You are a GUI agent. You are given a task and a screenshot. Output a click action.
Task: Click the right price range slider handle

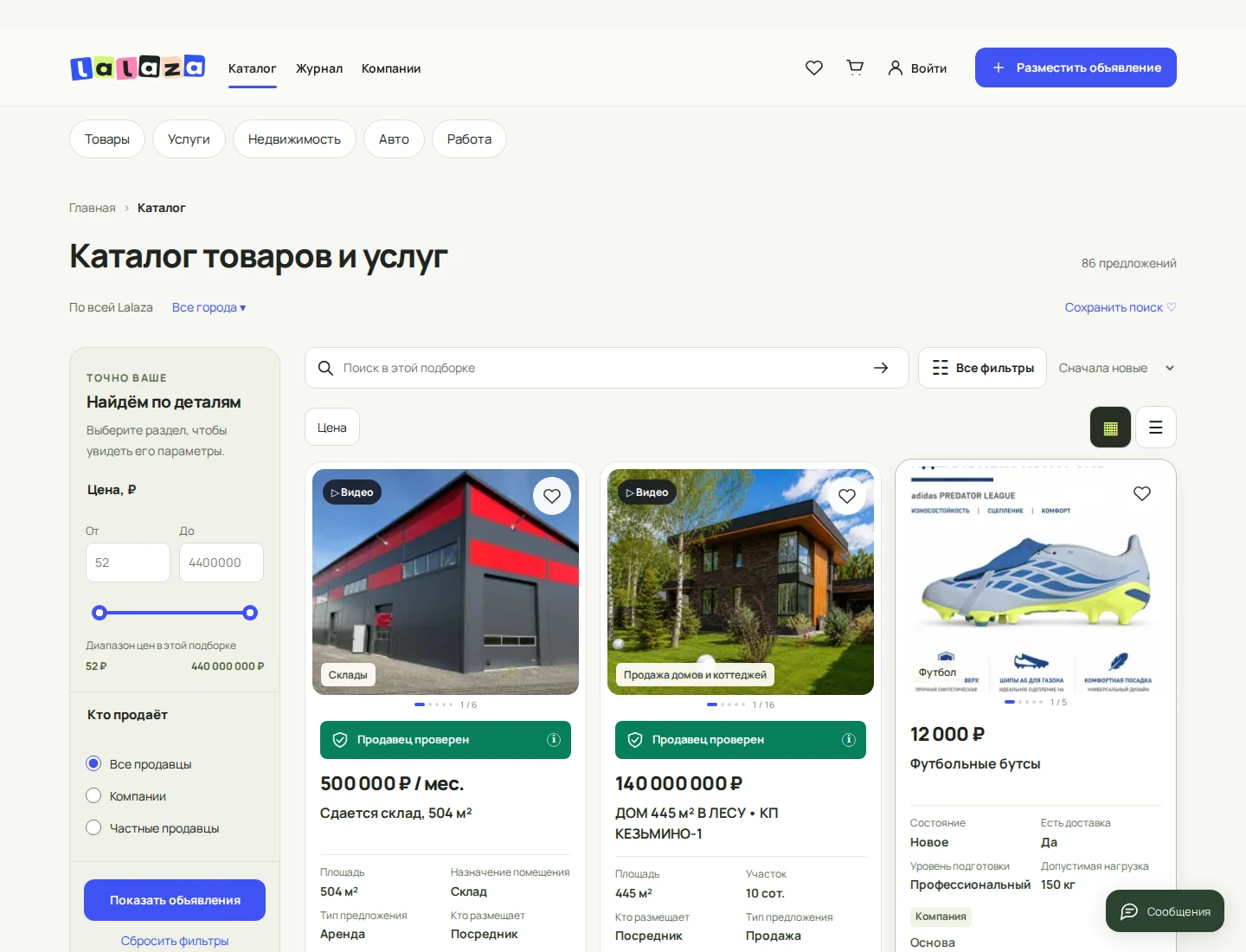point(250,613)
